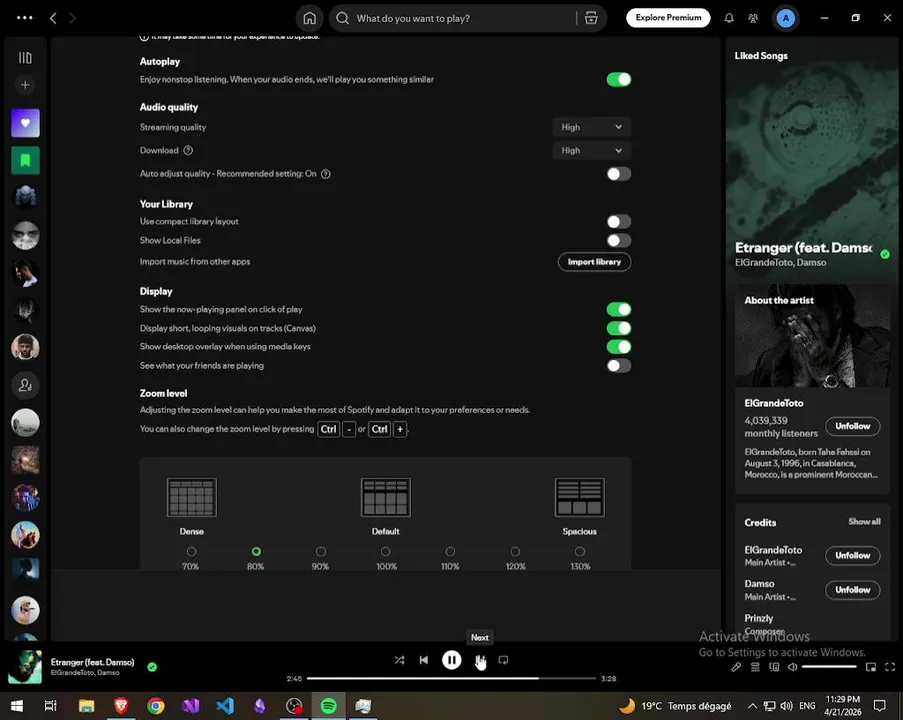Choose 120% zoom level

[515, 552]
